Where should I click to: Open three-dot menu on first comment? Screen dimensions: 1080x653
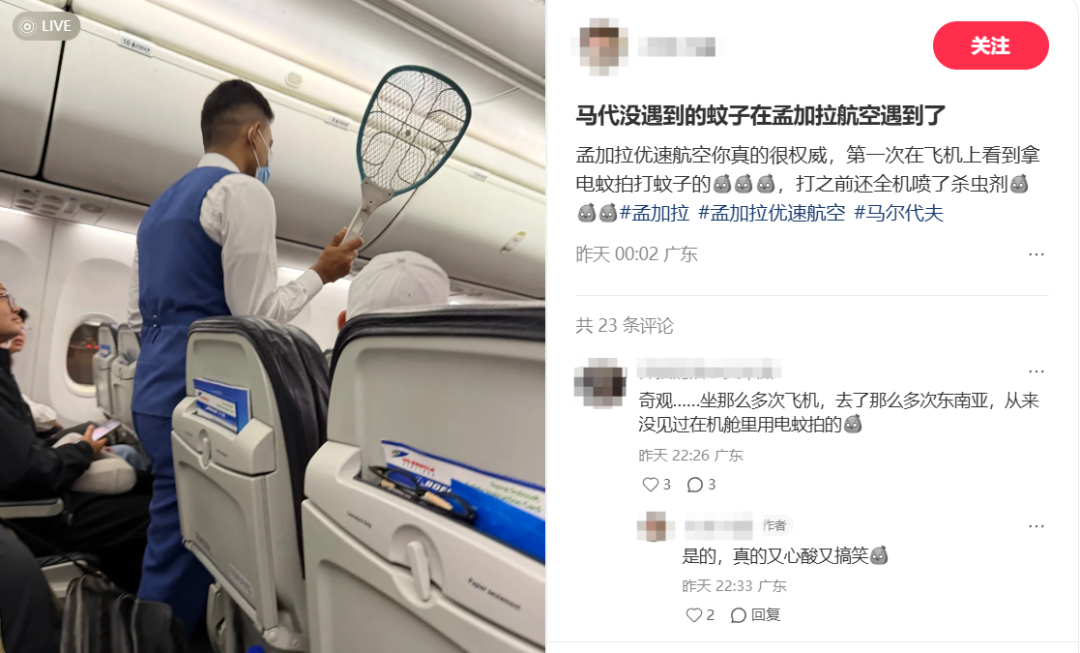(x=1036, y=371)
